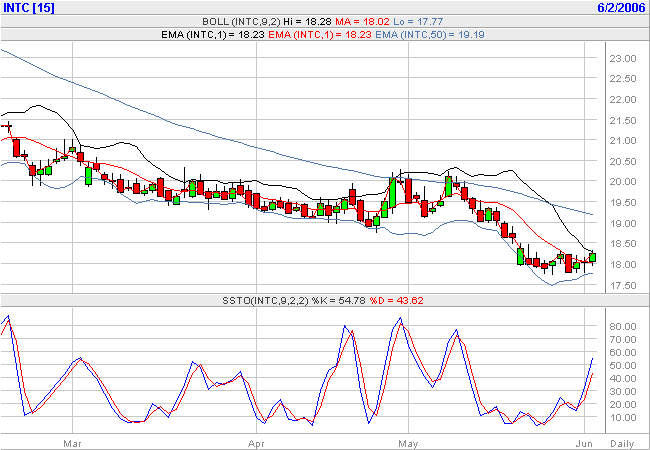Click the 18.00 price axis label
Screen dimensions: 650x450
623,264
